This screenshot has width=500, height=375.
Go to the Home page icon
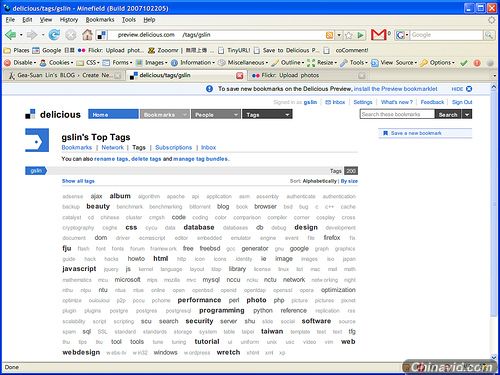click(x=87, y=35)
